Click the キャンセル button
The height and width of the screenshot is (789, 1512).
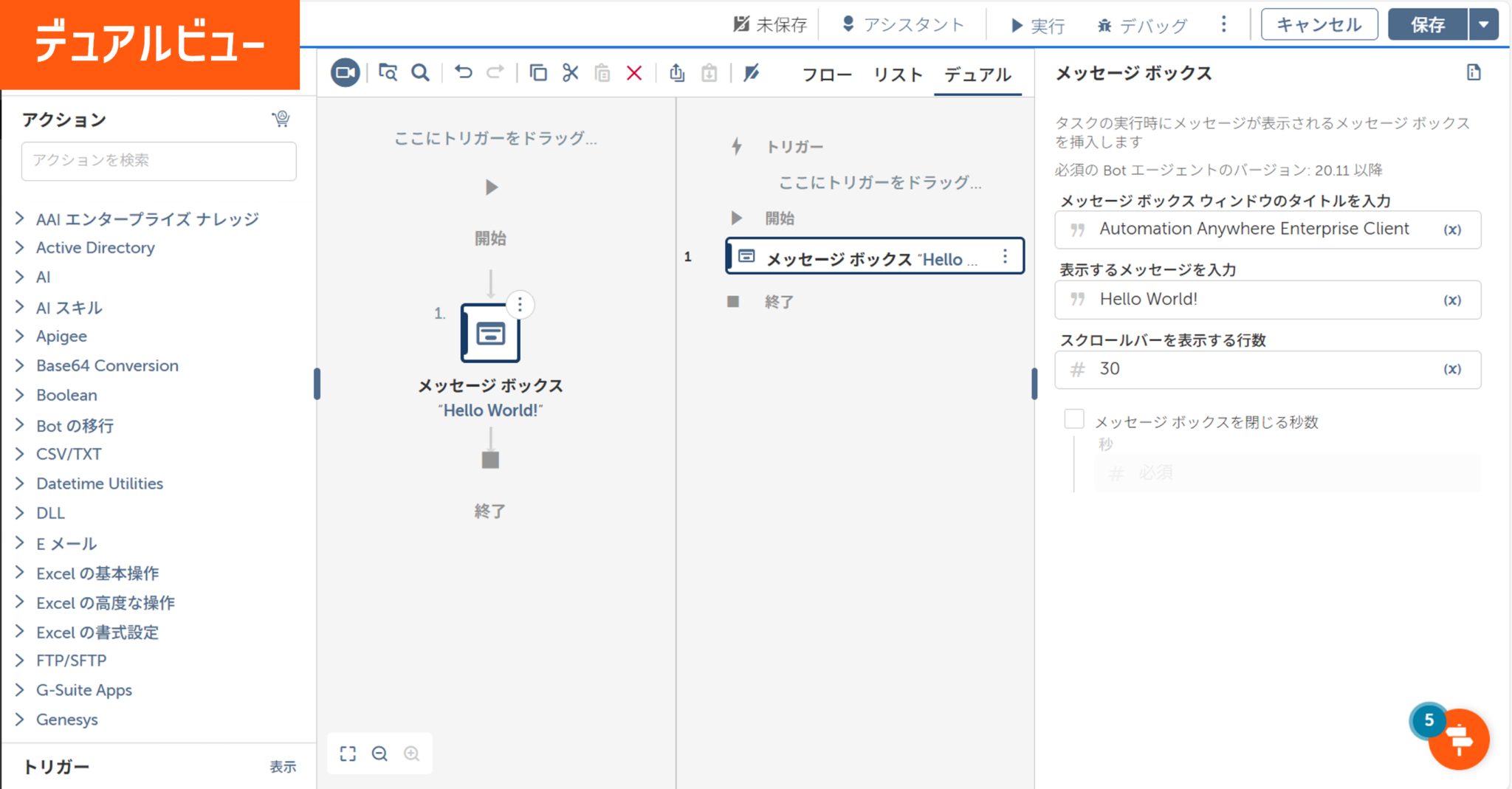(1319, 24)
